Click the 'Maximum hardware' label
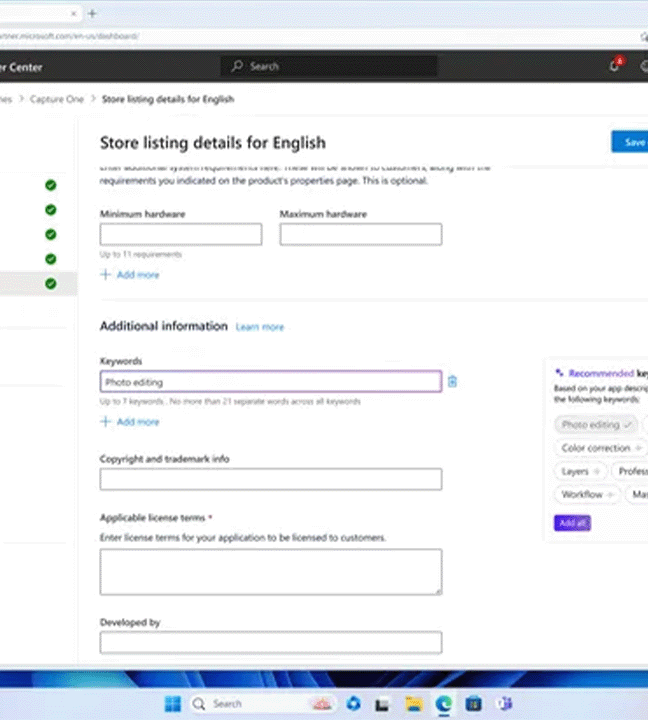 click(x=323, y=214)
